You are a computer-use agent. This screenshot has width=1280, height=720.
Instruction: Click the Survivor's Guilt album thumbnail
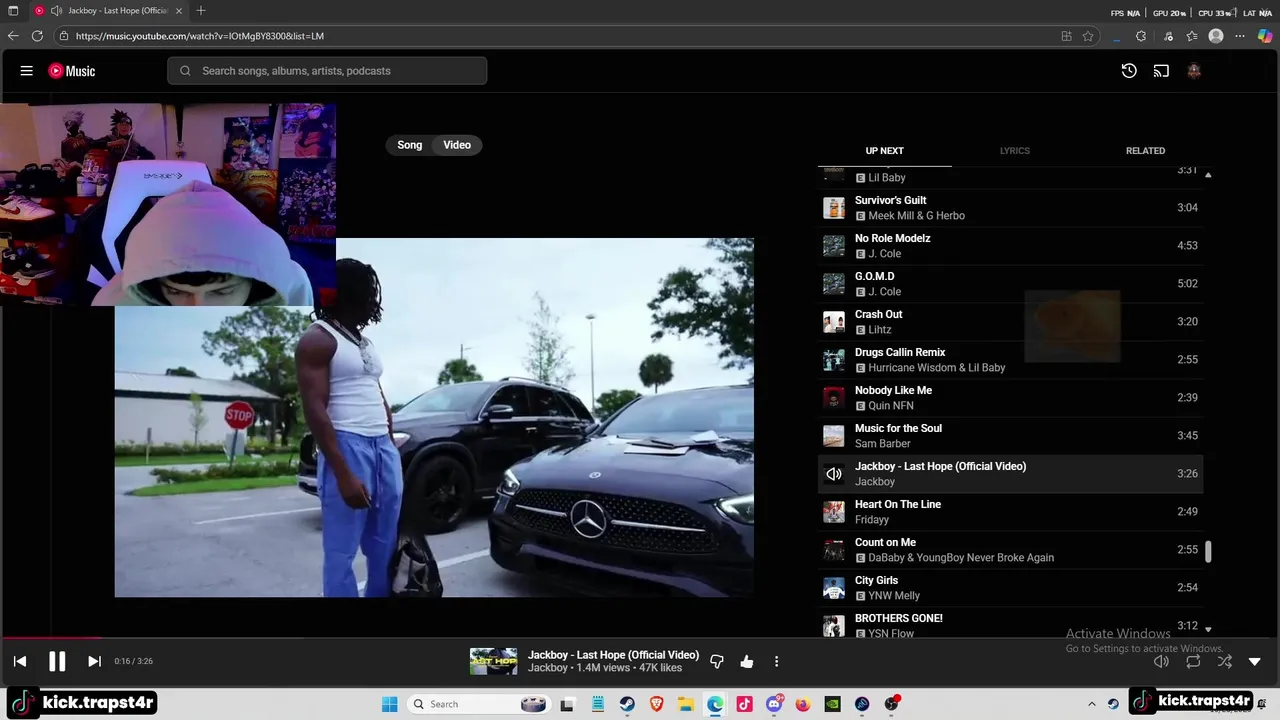tap(834, 208)
